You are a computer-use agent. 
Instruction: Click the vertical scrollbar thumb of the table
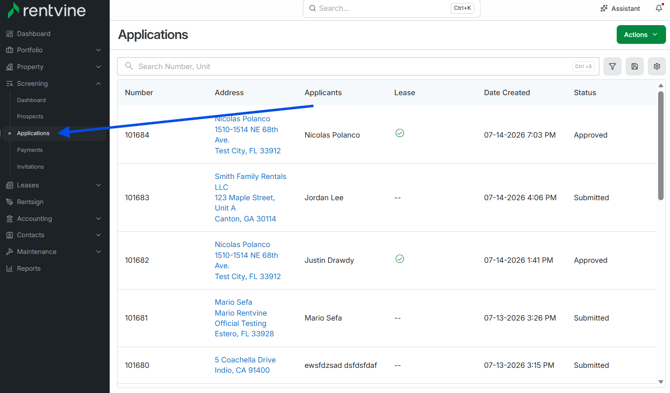661,145
